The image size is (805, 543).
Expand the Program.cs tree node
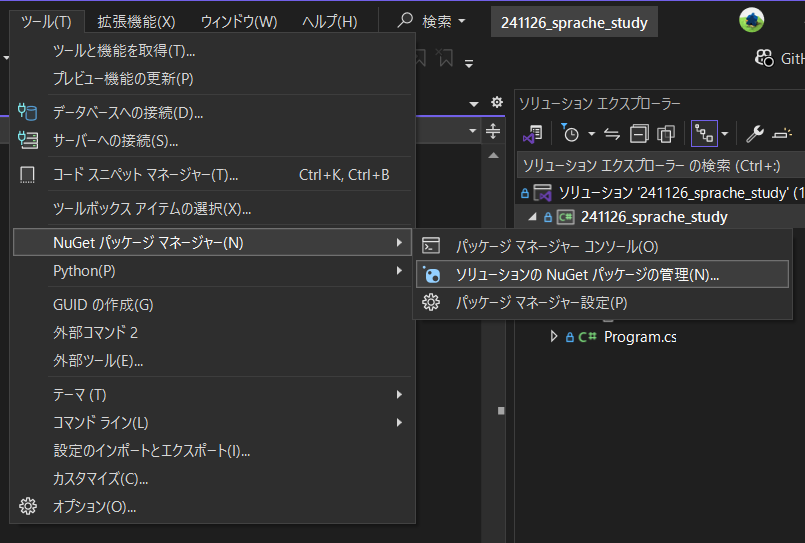553,336
